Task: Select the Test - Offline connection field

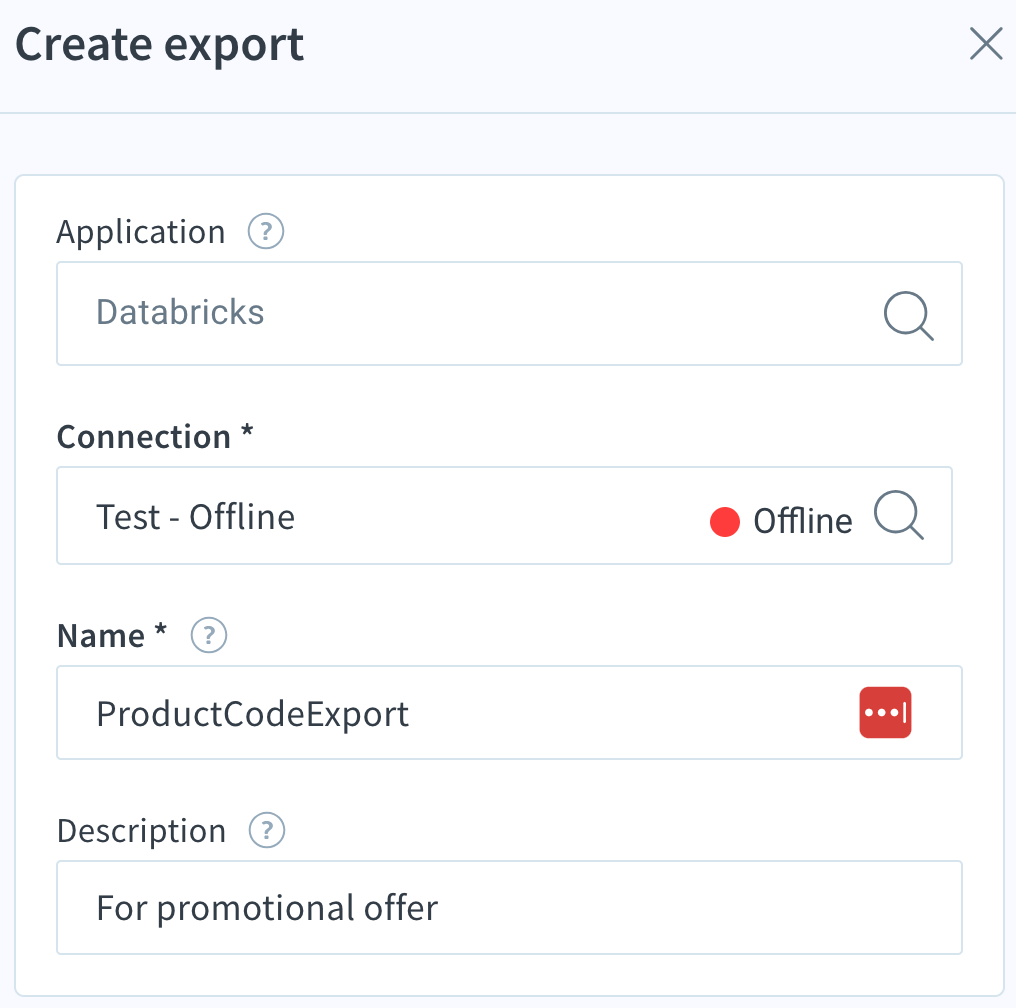Action: 400,516
